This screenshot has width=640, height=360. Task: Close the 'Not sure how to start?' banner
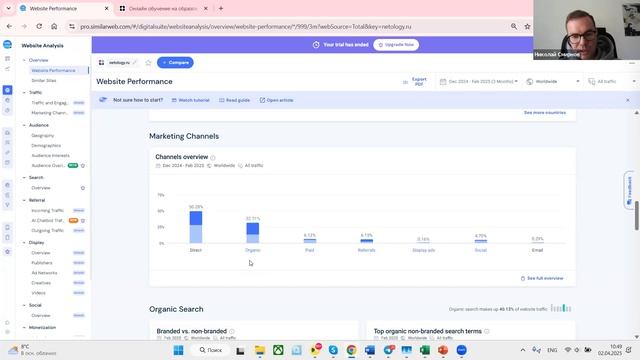[x=628, y=100]
